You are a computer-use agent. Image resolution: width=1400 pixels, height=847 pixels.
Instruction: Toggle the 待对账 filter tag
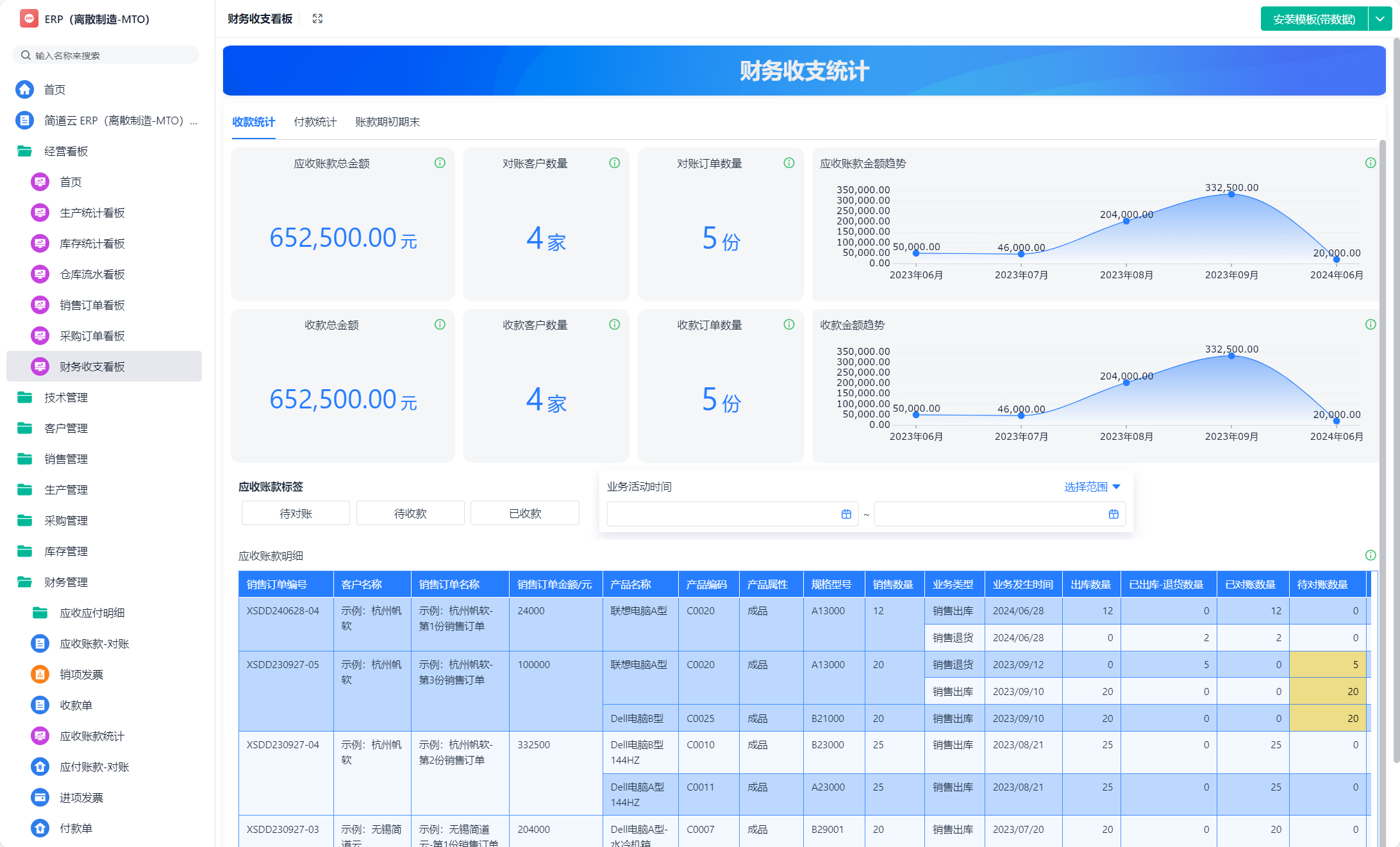pos(296,514)
